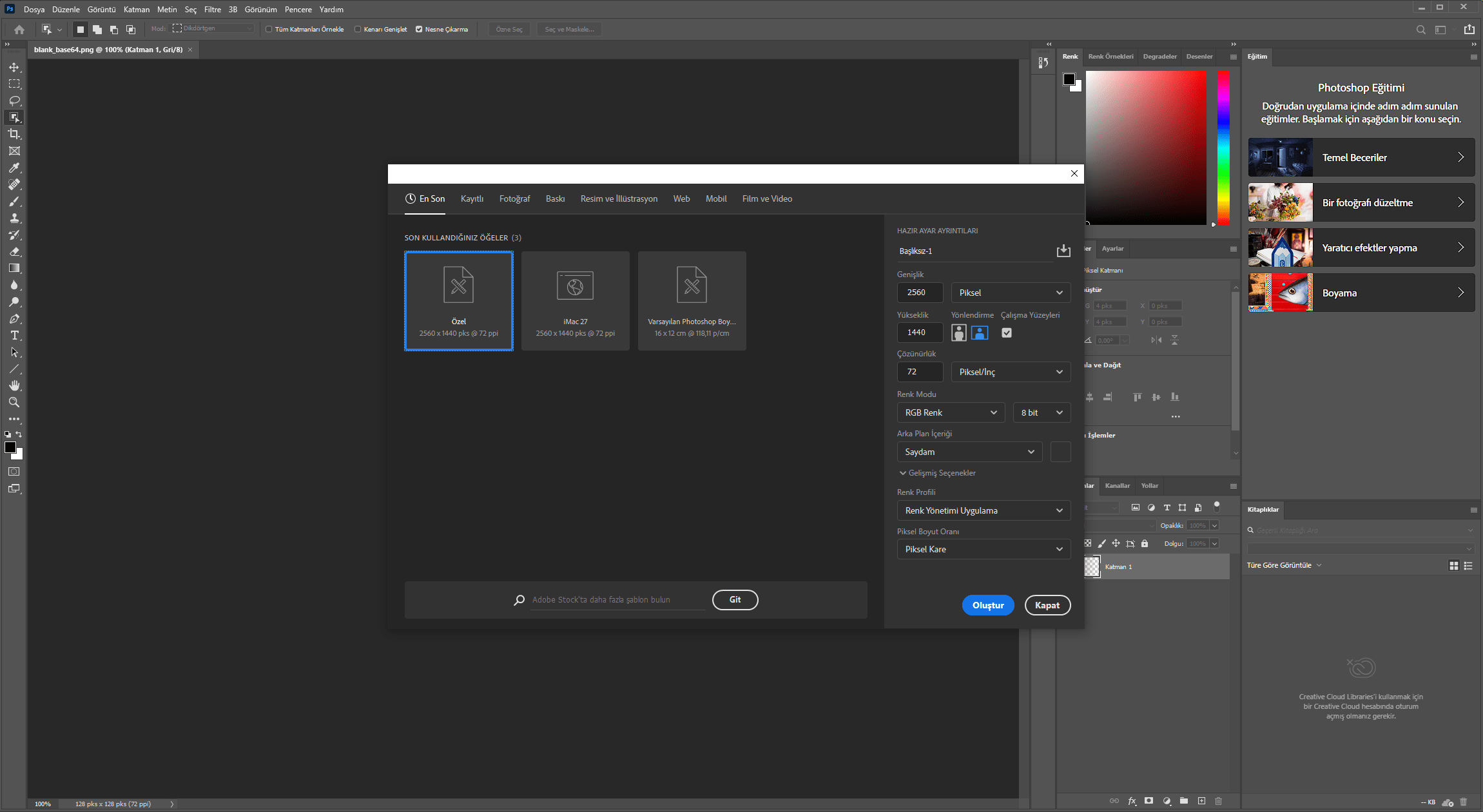
Task: Switch Libraries panel to list view
Action: (x=1468, y=565)
